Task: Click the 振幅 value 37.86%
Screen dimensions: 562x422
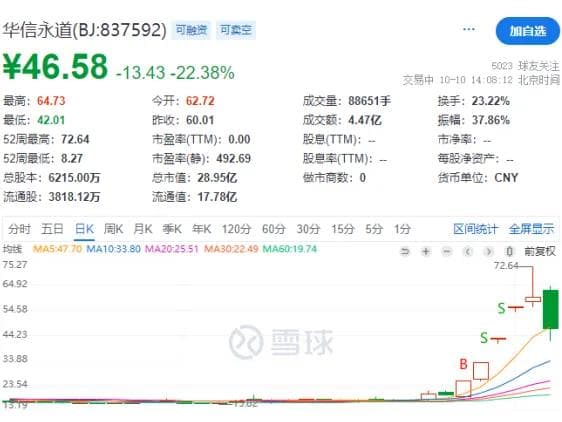Action: [x=490, y=120]
